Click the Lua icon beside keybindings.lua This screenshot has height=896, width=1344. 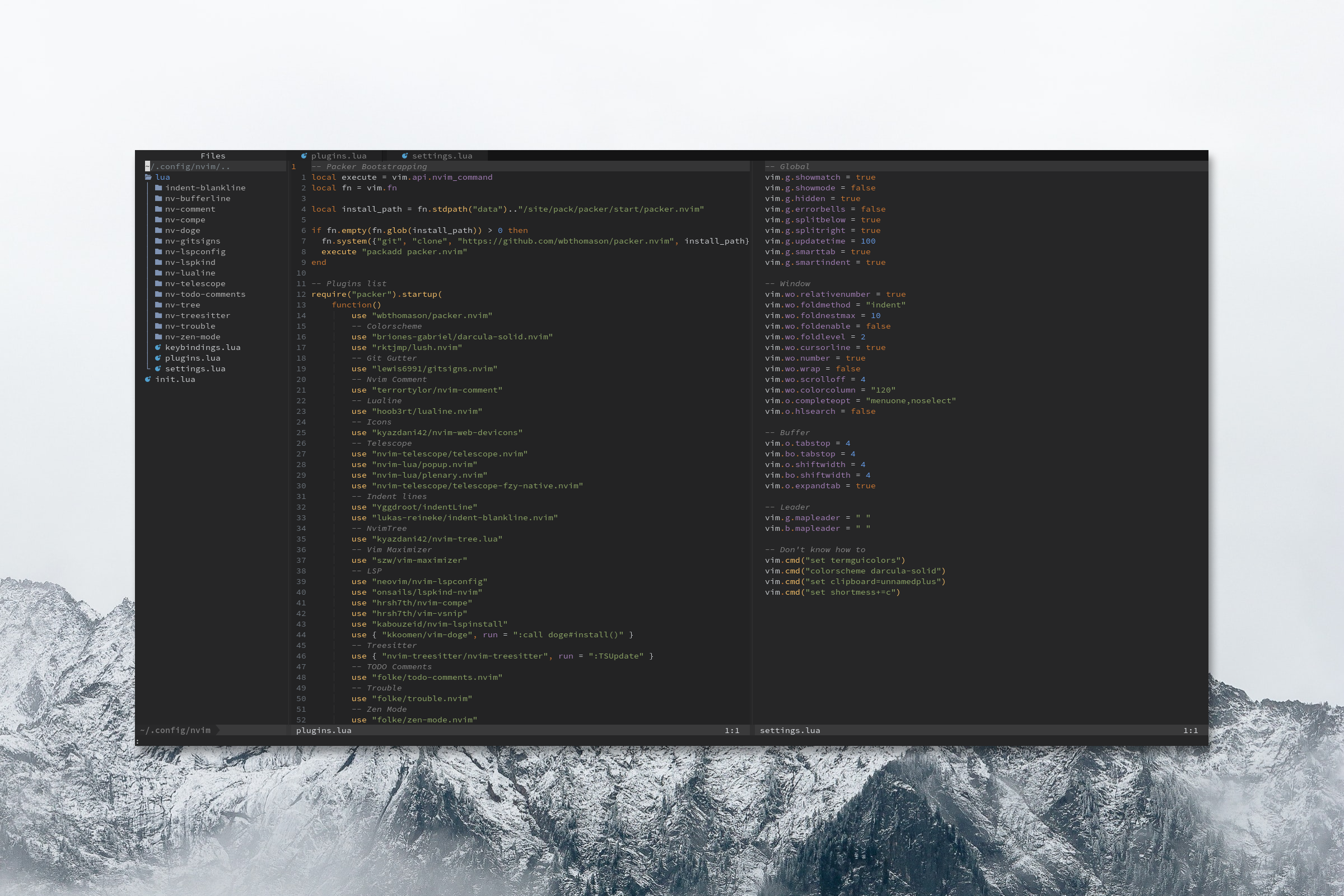click(158, 347)
